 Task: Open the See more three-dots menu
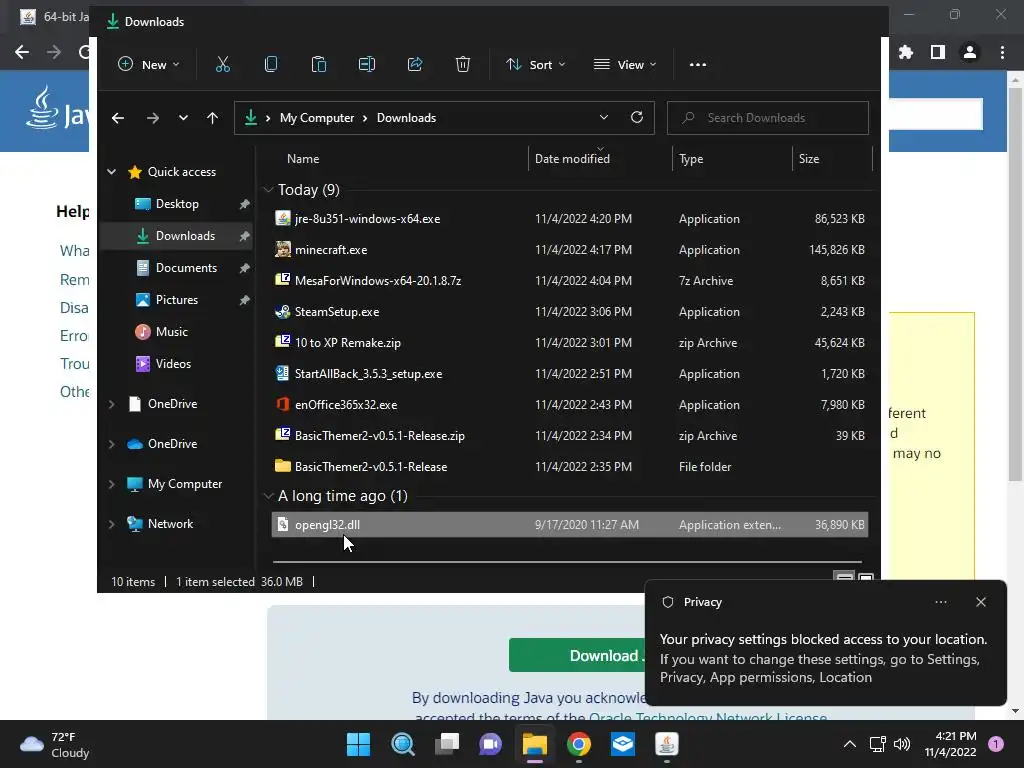[697, 64]
